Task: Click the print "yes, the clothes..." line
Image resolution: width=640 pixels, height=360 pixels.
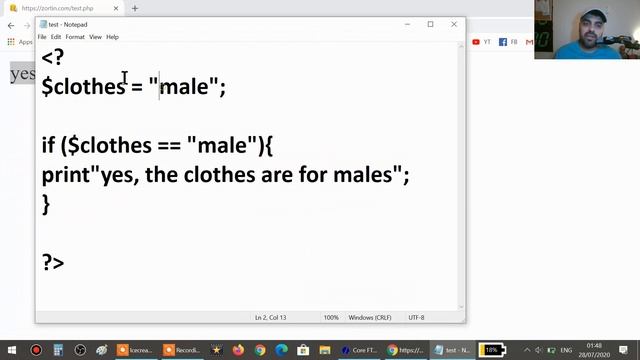Action: click(225, 175)
